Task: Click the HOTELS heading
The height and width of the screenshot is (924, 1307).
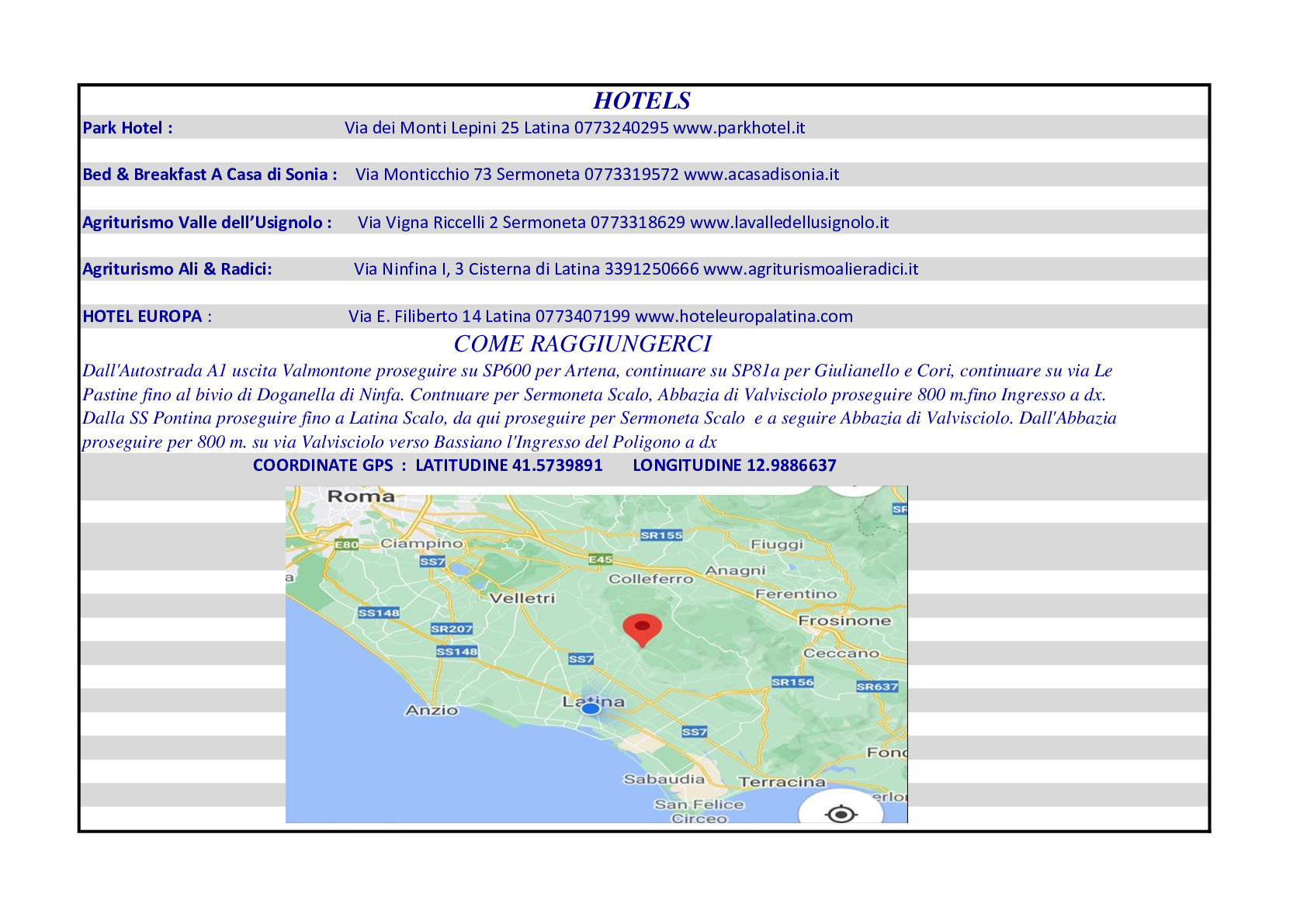Action: [641, 101]
